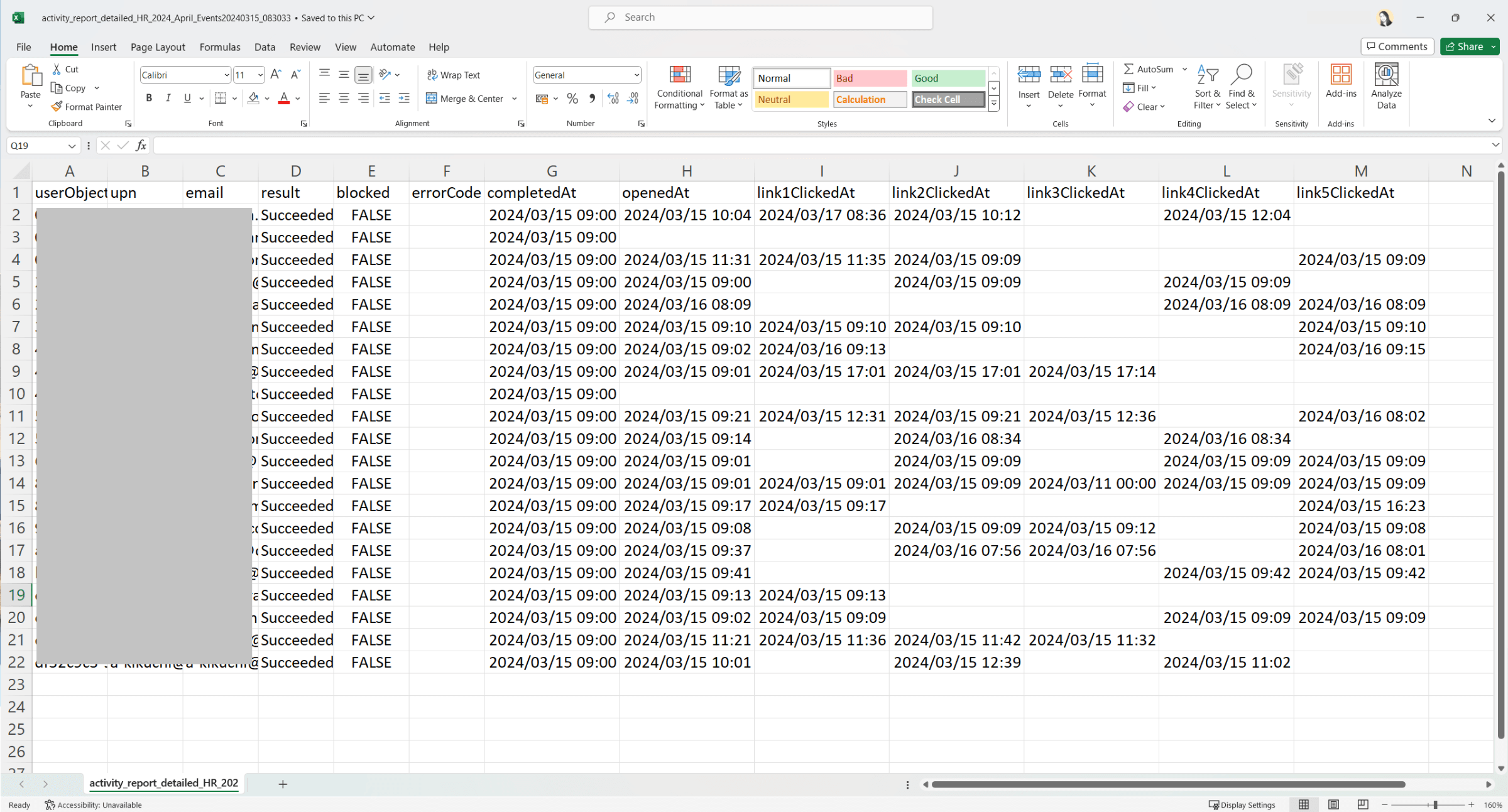Image resolution: width=1508 pixels, height=812 pixels.
Task: Open the Data ribbon tab
Action: point(265,47)
